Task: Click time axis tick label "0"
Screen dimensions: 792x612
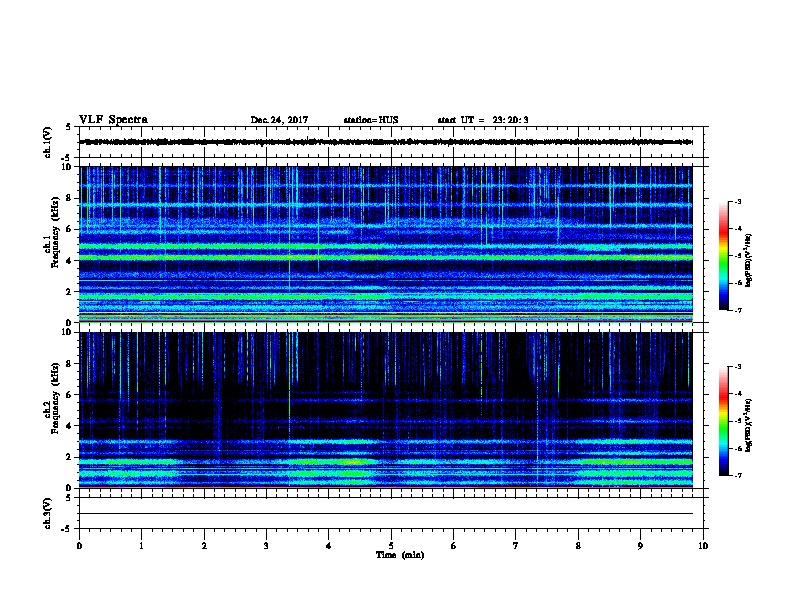Action: click(x=79, y=546)
